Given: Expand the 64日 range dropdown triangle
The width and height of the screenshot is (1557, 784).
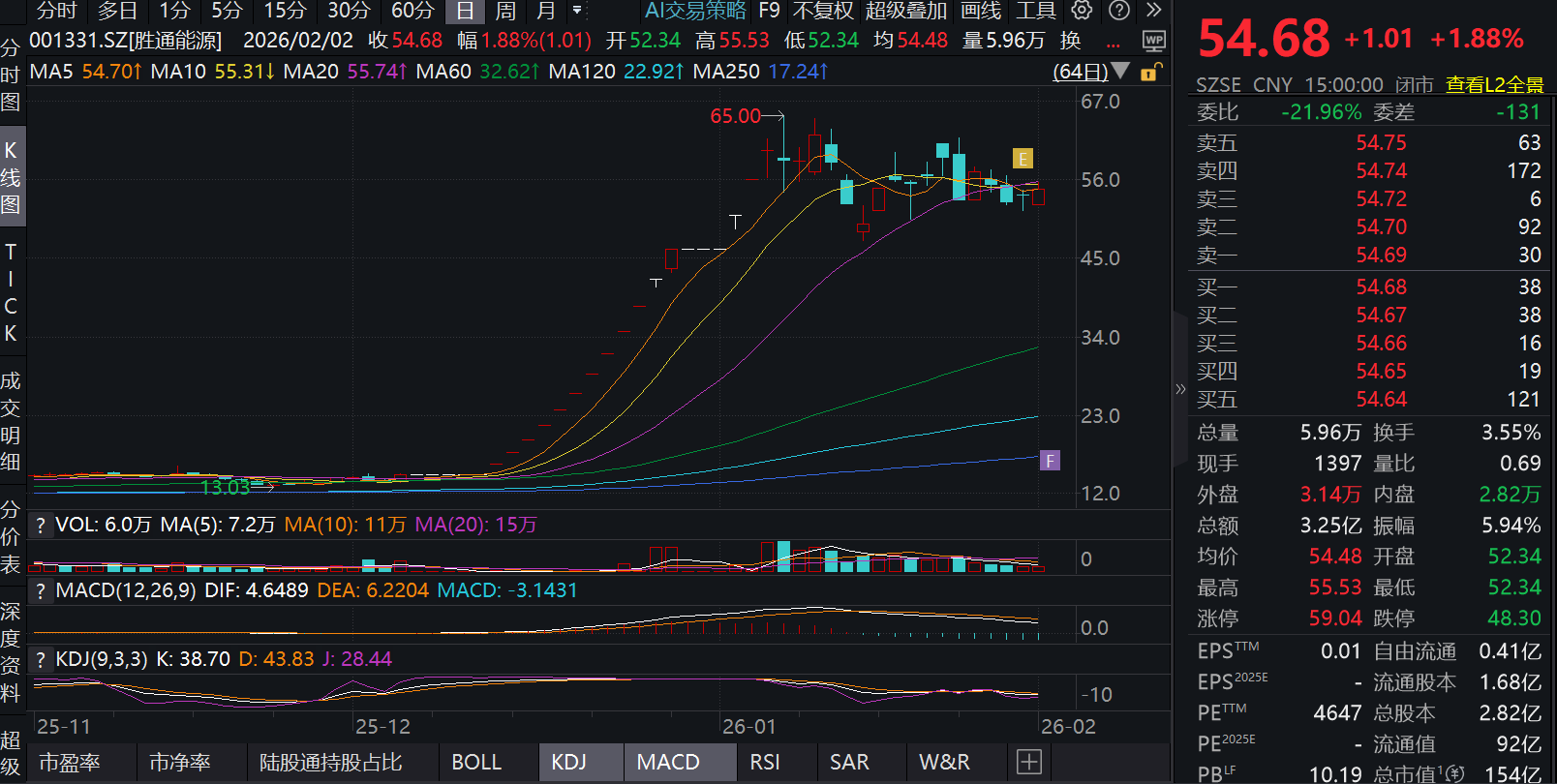Looking at the screenshot, I should click(x=1120, y=71).
